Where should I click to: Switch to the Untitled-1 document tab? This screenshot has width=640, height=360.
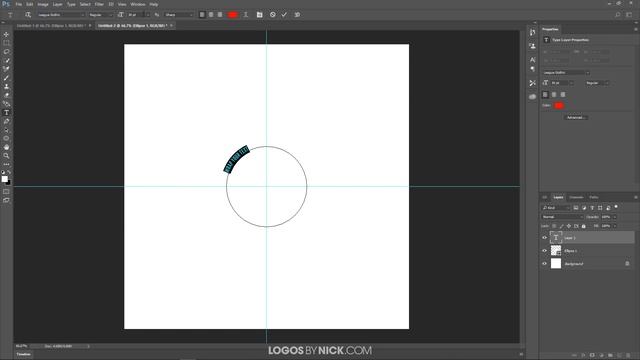(x=51, y=25)
